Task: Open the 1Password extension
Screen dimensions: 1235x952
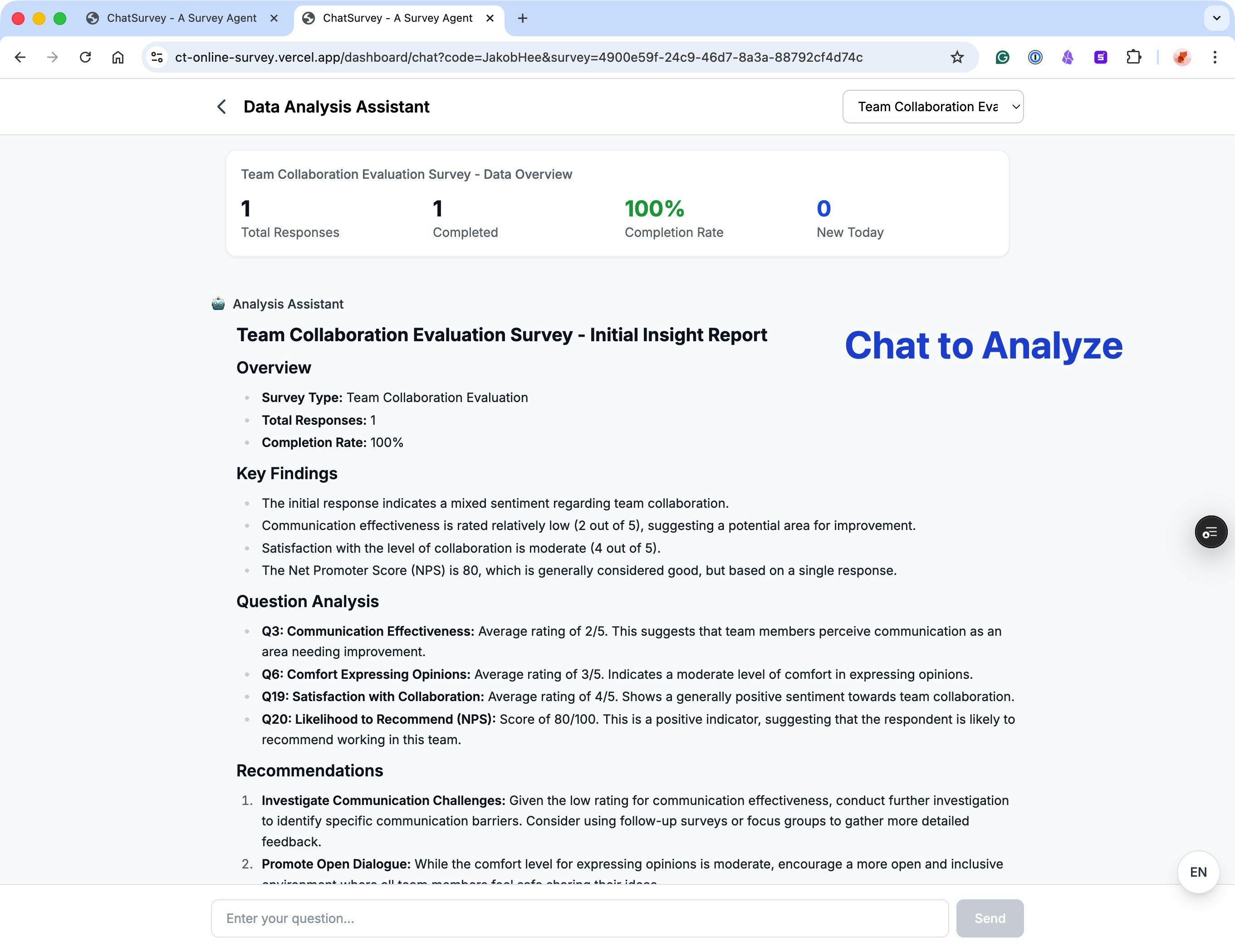Action: point(1035,57)
